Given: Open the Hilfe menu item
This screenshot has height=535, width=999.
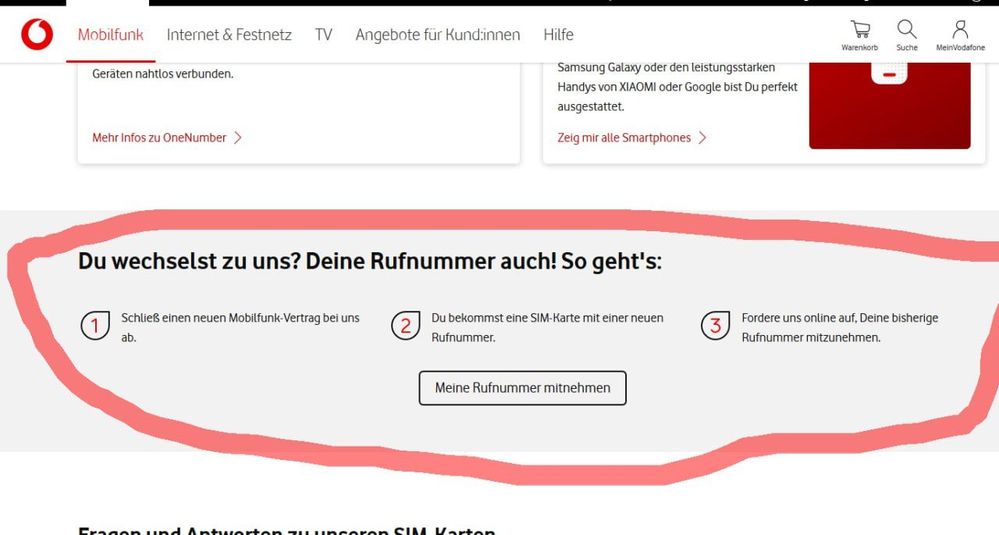Looking at the screenshot, I should point(558,34).
